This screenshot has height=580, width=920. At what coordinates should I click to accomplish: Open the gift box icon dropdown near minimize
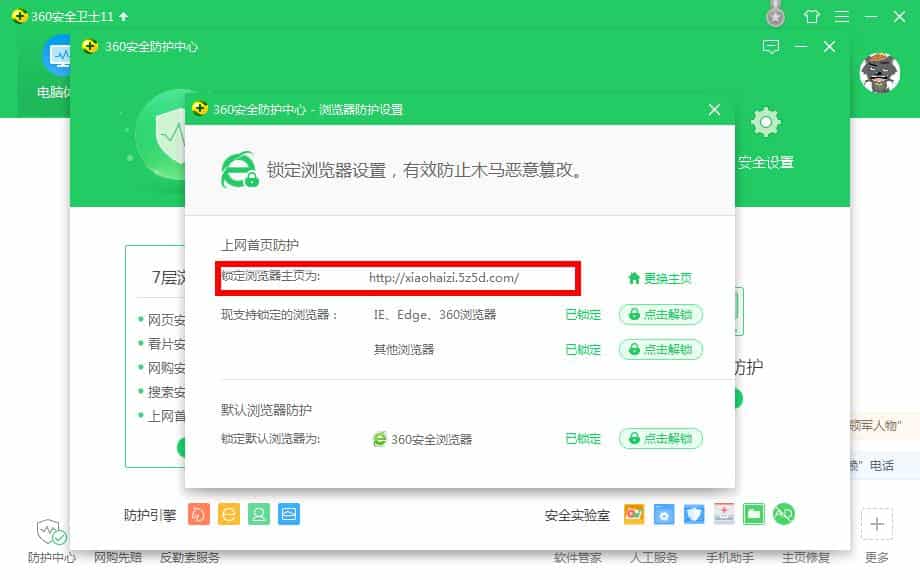pos(811,16)
